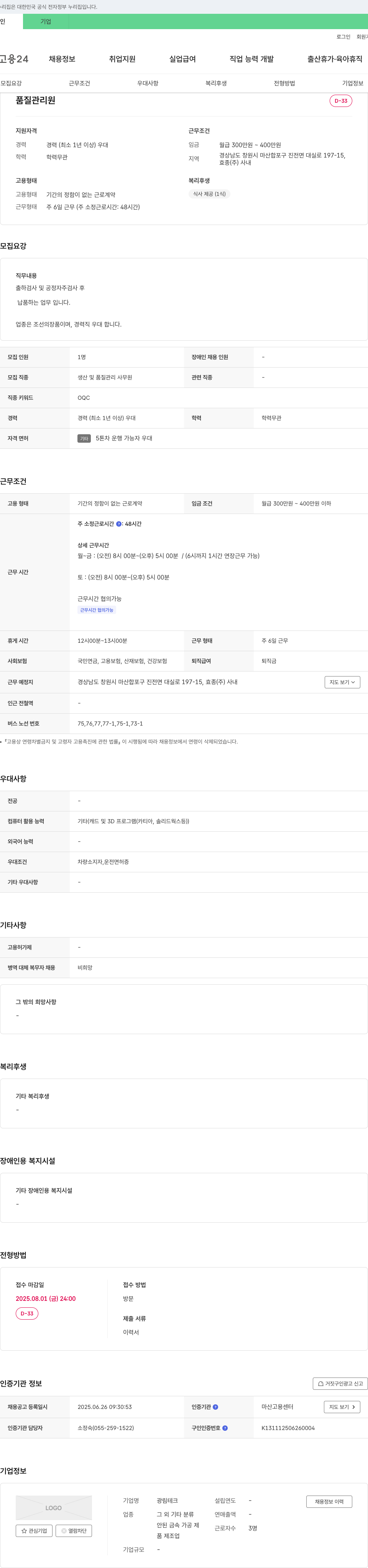Click the 거짓구인광고 신고 button
368x1568 pixels.
point(340,1384)
